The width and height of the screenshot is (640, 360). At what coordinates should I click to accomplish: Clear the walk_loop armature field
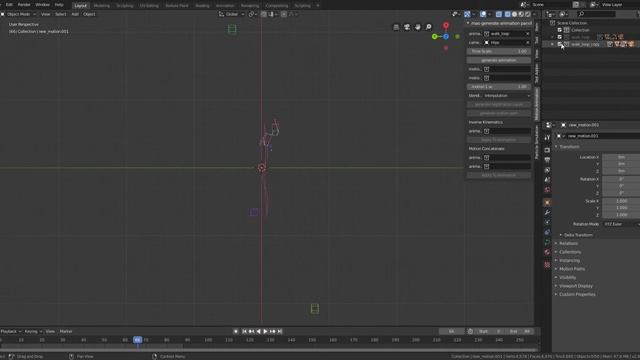point(527,34)
